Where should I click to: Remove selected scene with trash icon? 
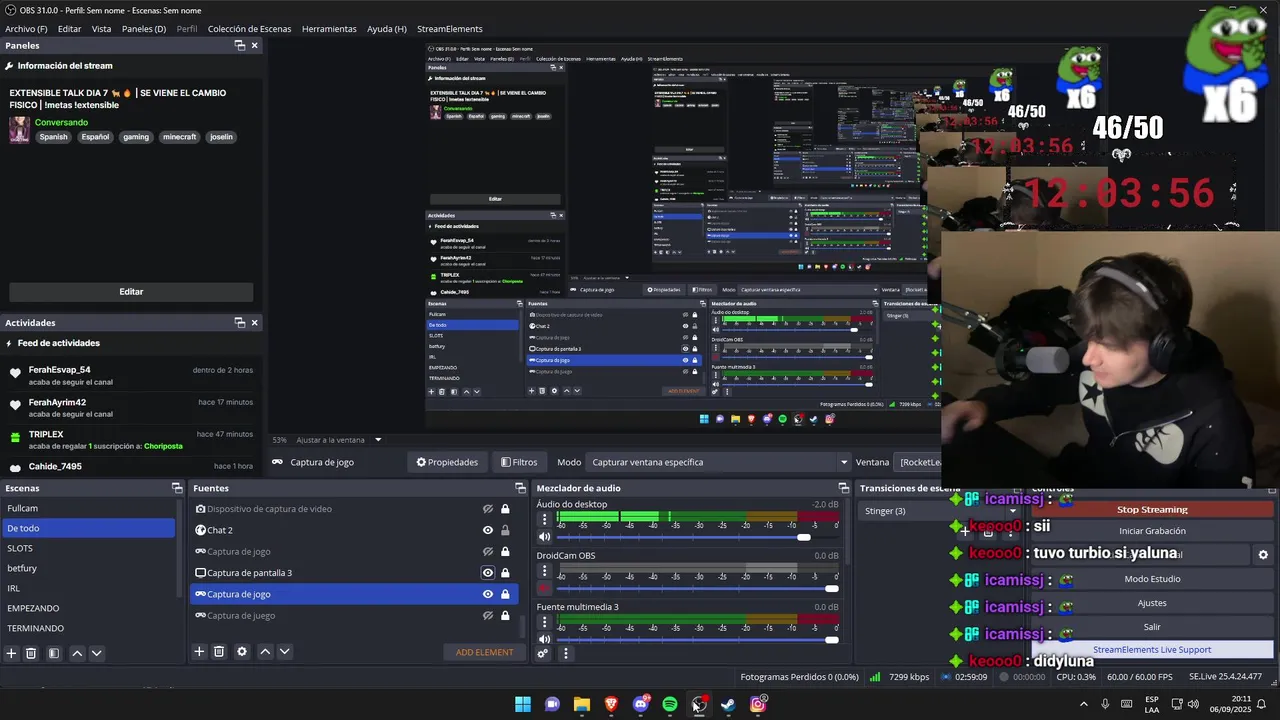(x=31, y=653)
